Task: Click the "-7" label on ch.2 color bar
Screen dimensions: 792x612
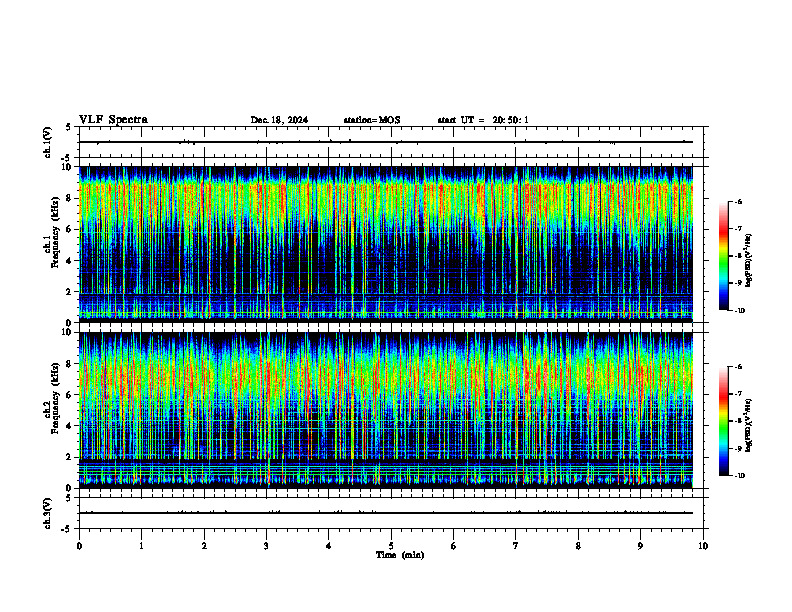Action: (x=738, y=394)
